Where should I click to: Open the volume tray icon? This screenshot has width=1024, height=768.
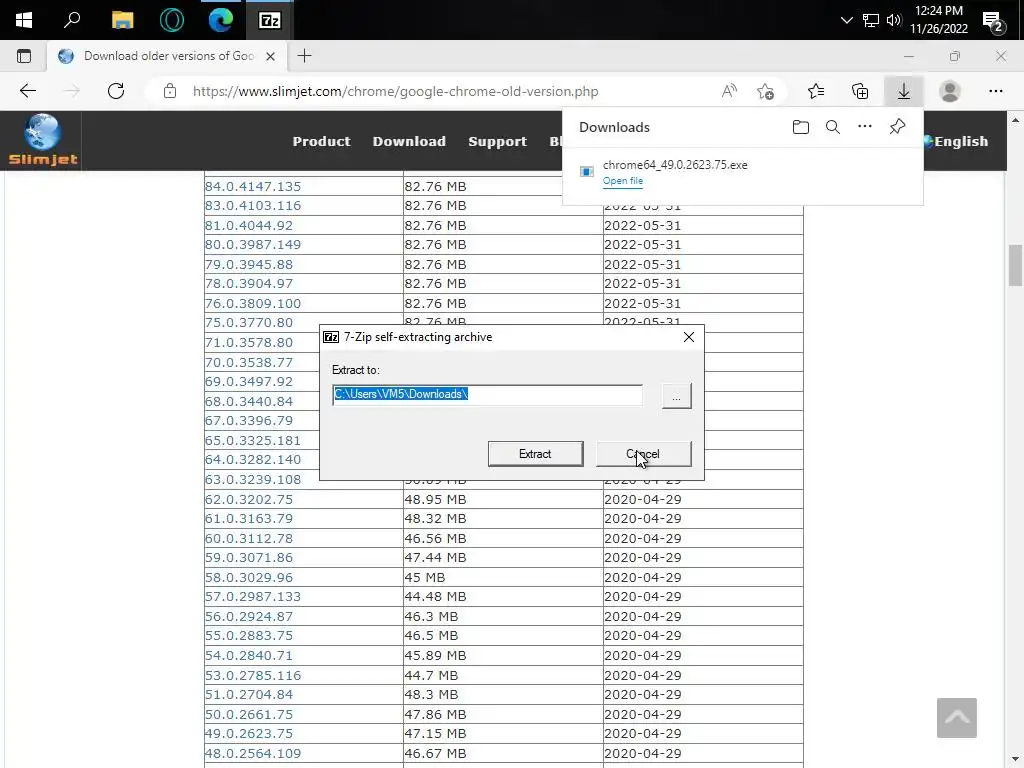click(x=894, y=20)
